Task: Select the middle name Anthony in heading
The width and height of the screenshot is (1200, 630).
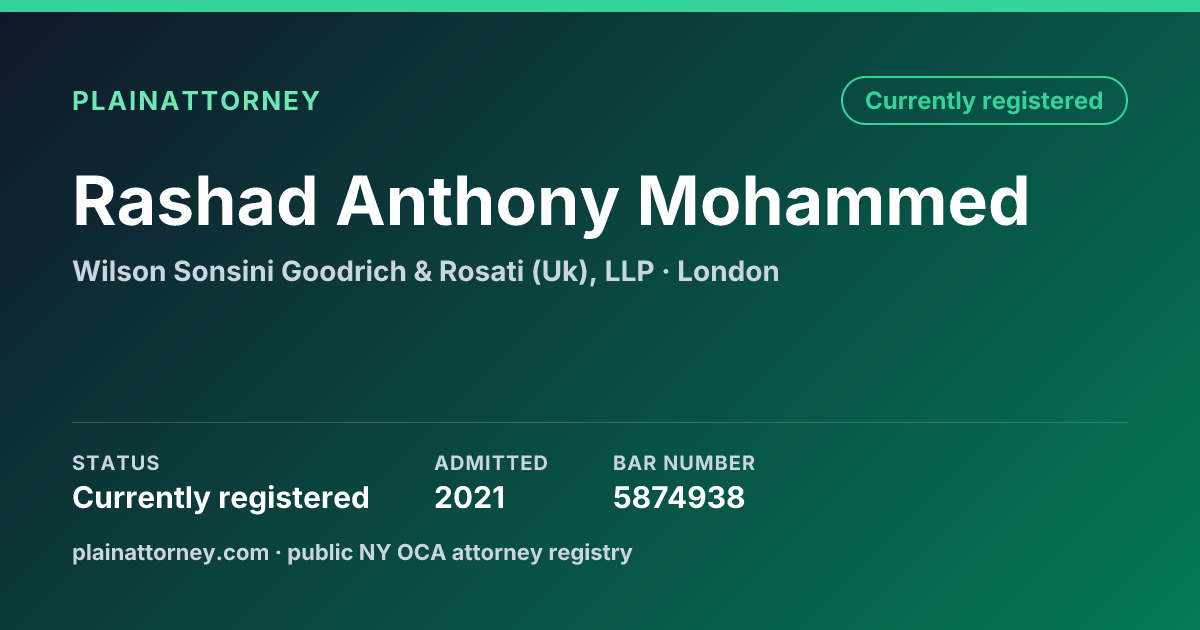Action: 477,201
